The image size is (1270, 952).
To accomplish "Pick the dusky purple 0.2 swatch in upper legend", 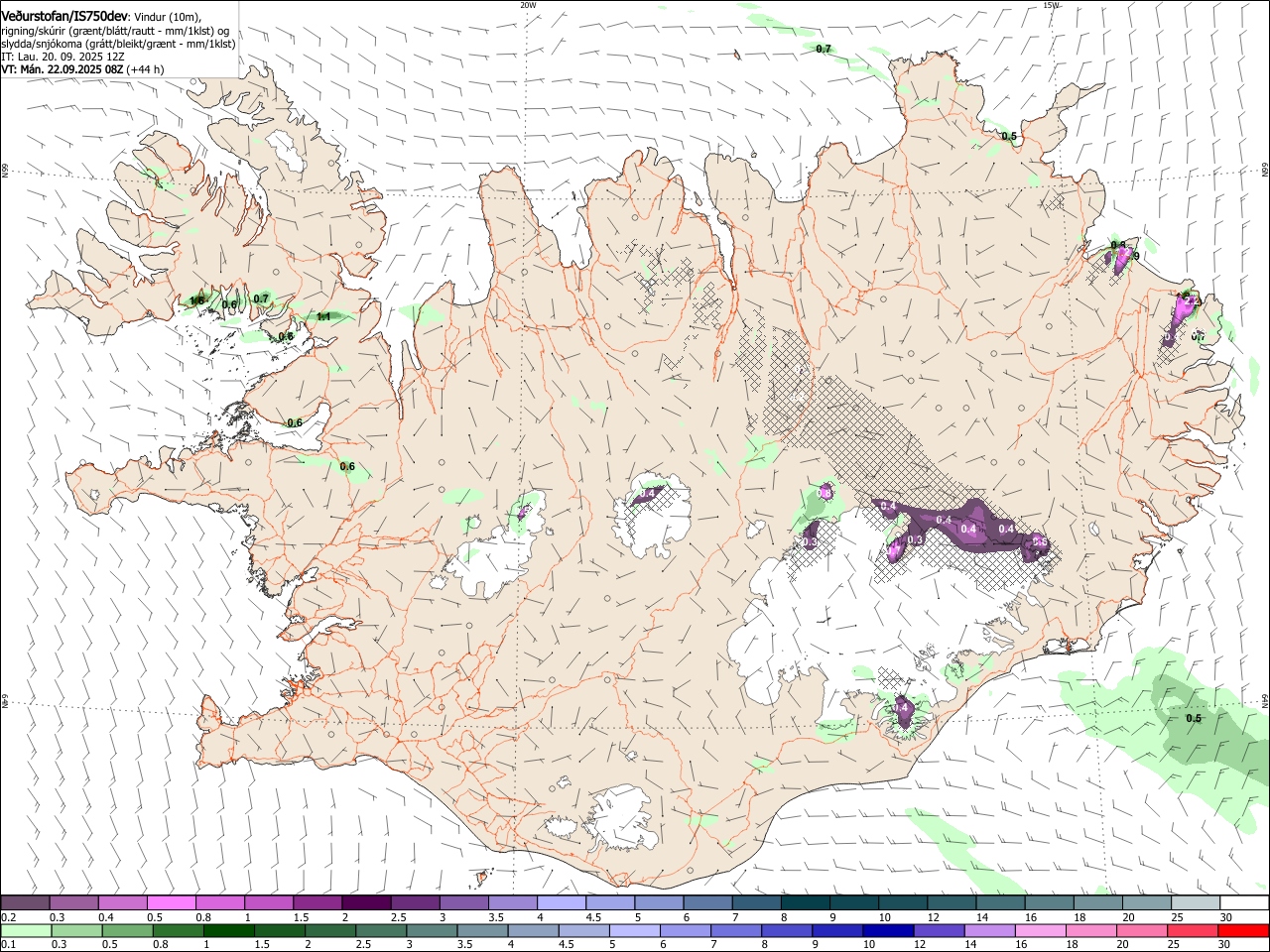I will coord(26,903).
